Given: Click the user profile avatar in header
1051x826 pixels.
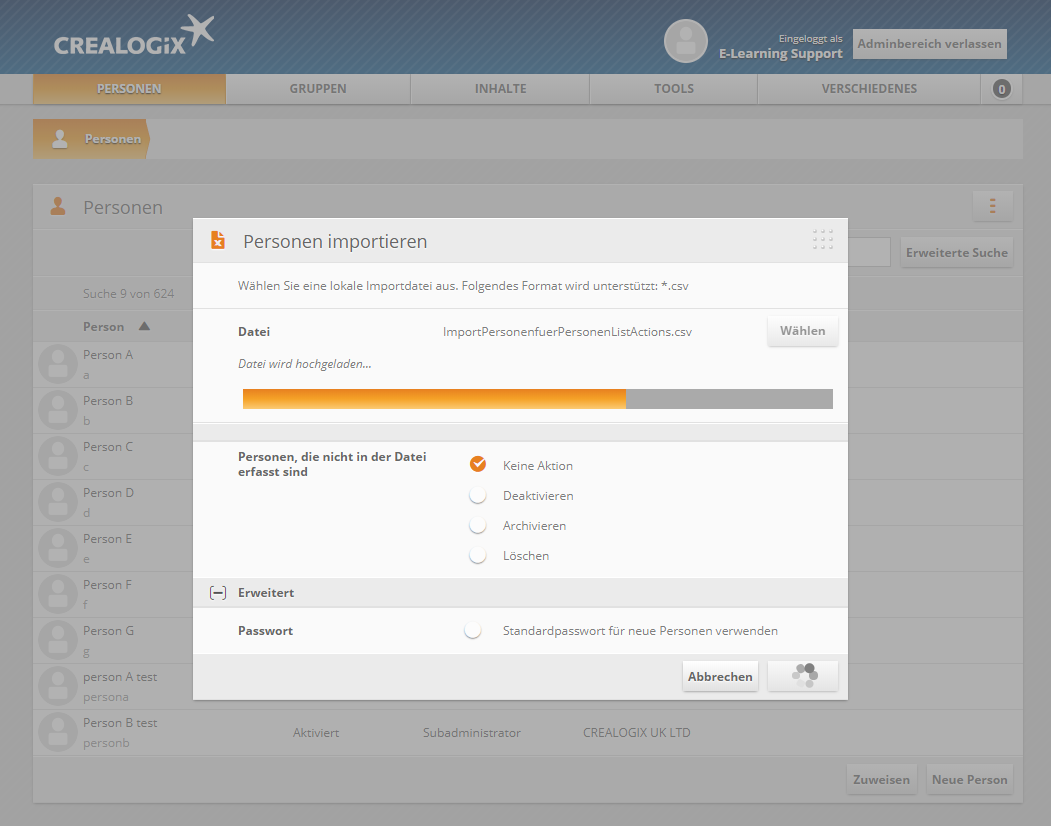Looking at the screenshot, I should coord(685,41).
